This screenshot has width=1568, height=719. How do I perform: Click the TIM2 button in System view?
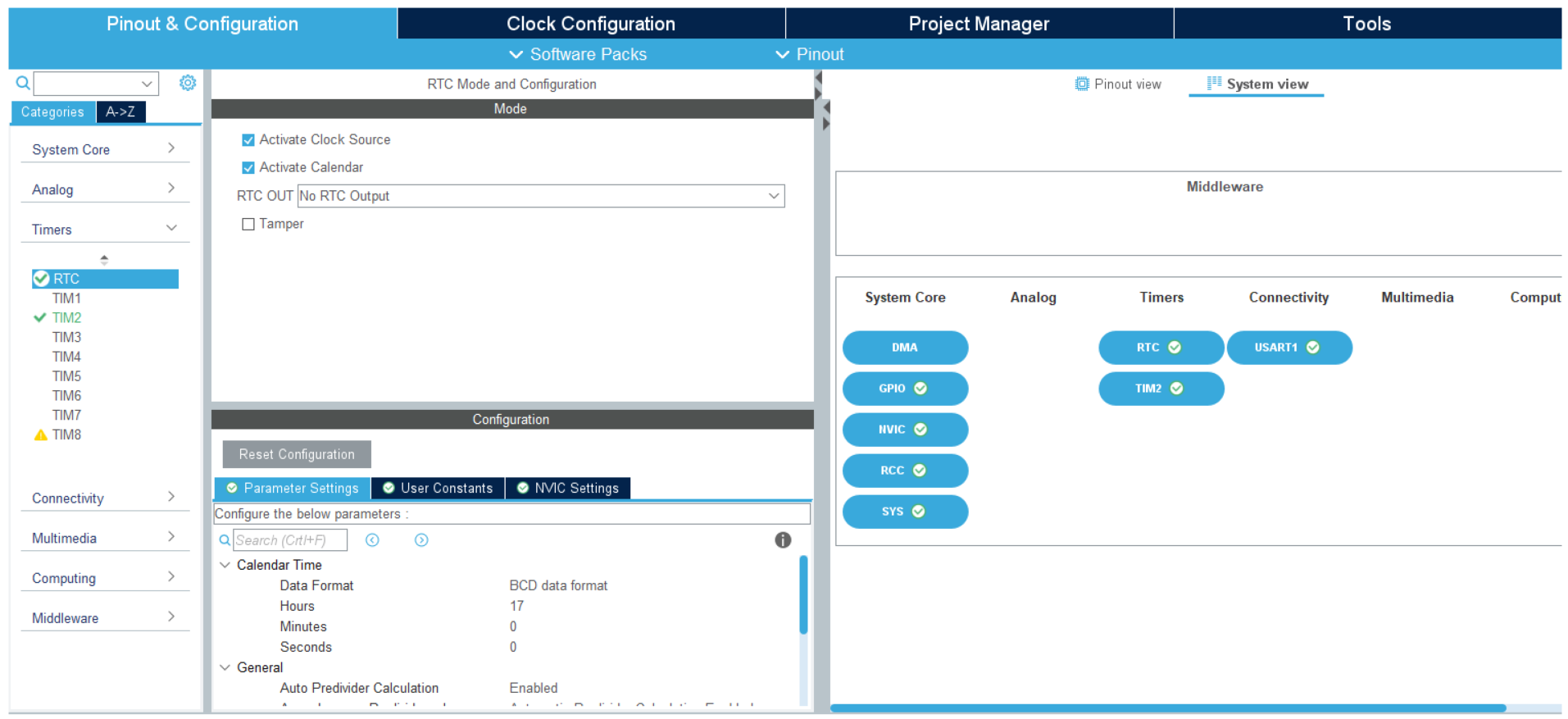[x=1161, y=389]
